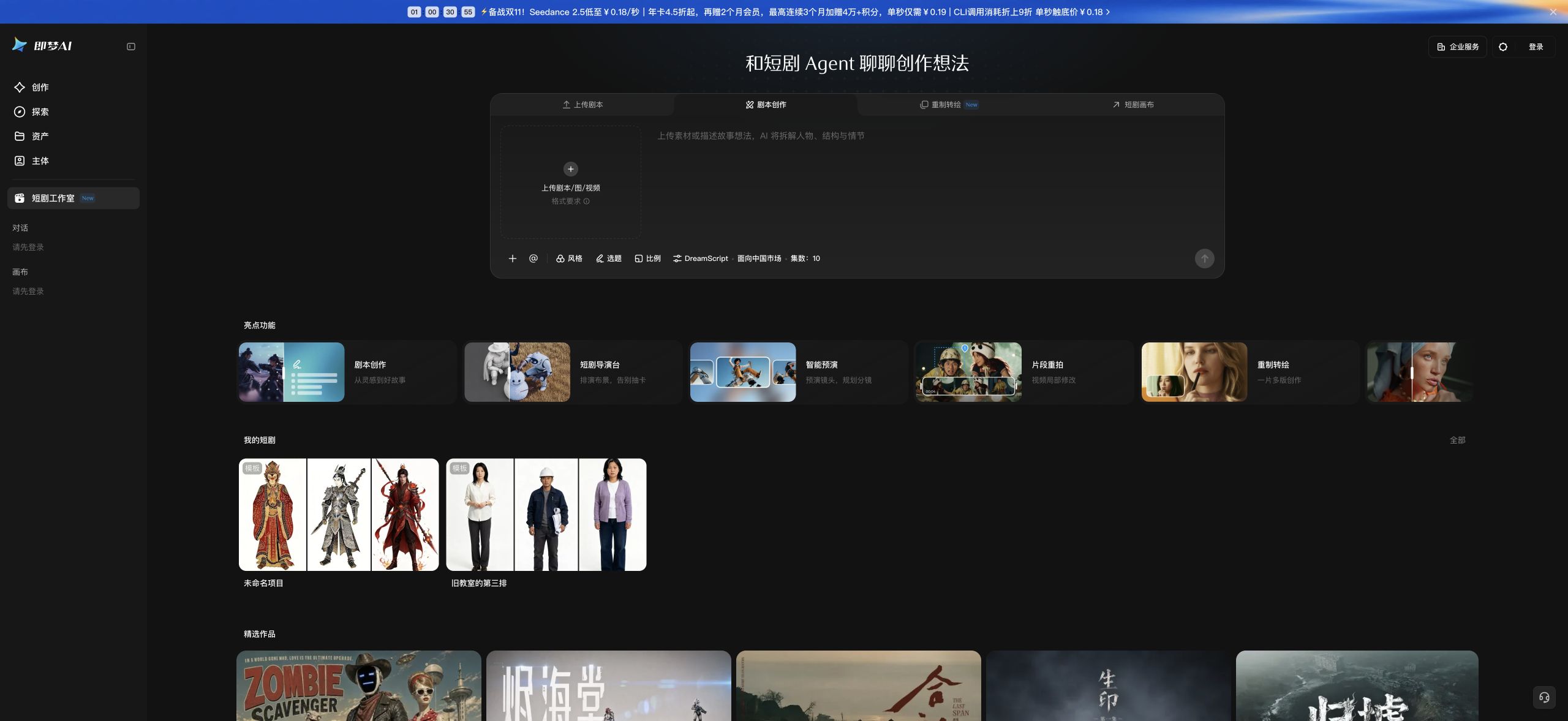1568x721 pixels.
Task: Open the 生印 featured work
Action: pyautogui.click(x=1108, y=685)
